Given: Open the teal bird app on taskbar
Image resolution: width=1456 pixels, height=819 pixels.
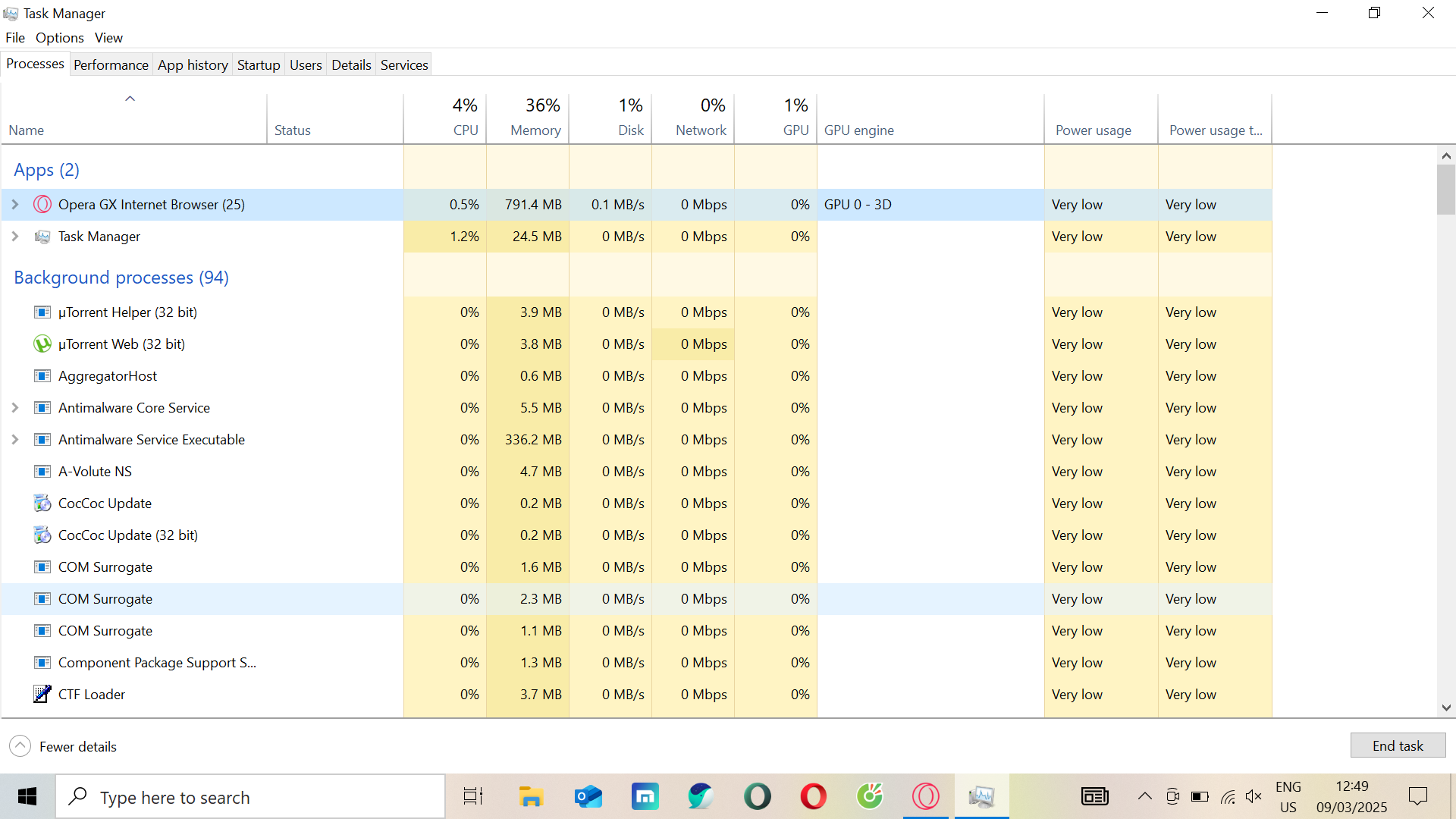Looking at the screenshot, I should tap(701, 797).
